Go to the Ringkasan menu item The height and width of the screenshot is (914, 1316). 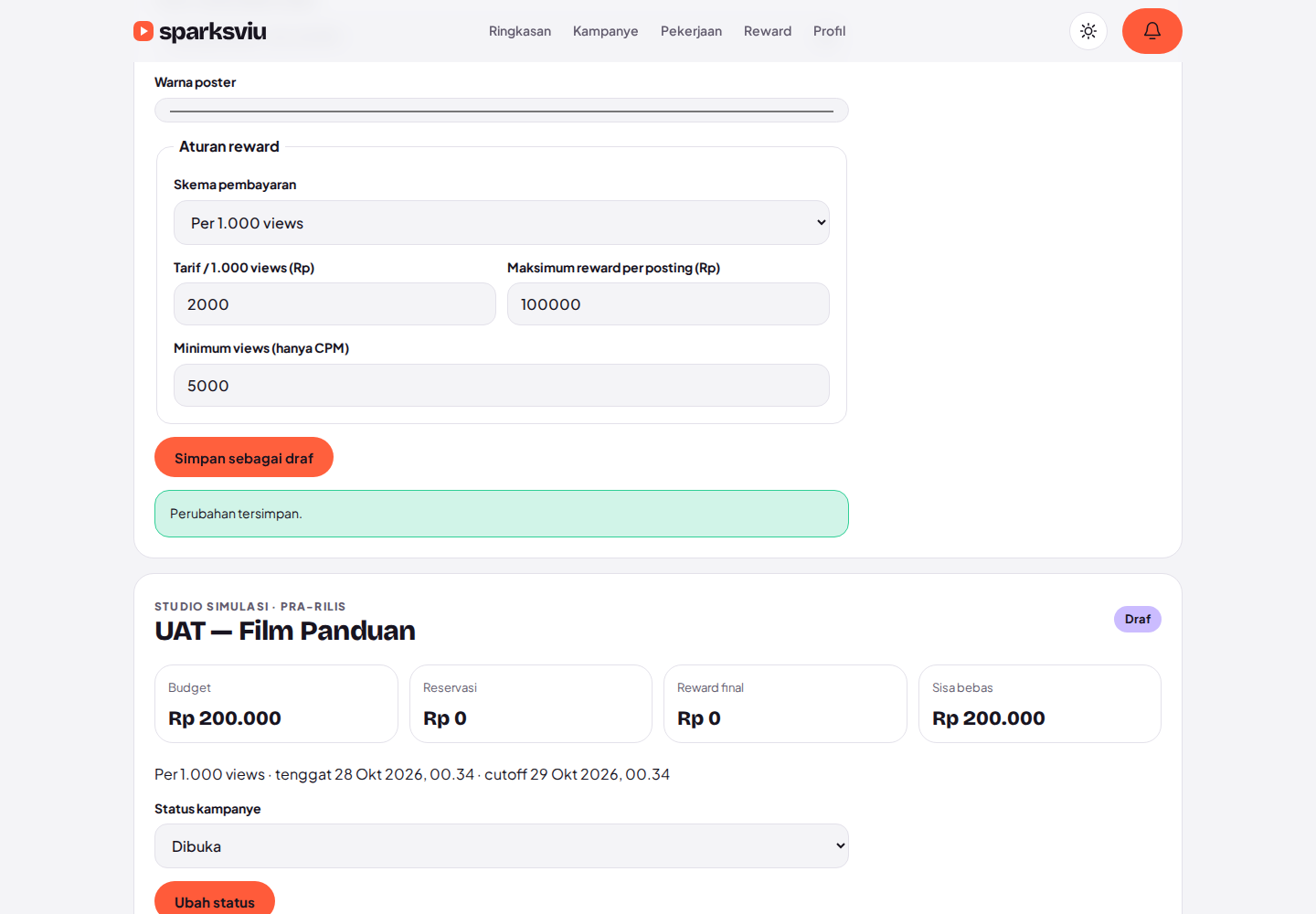520,31
